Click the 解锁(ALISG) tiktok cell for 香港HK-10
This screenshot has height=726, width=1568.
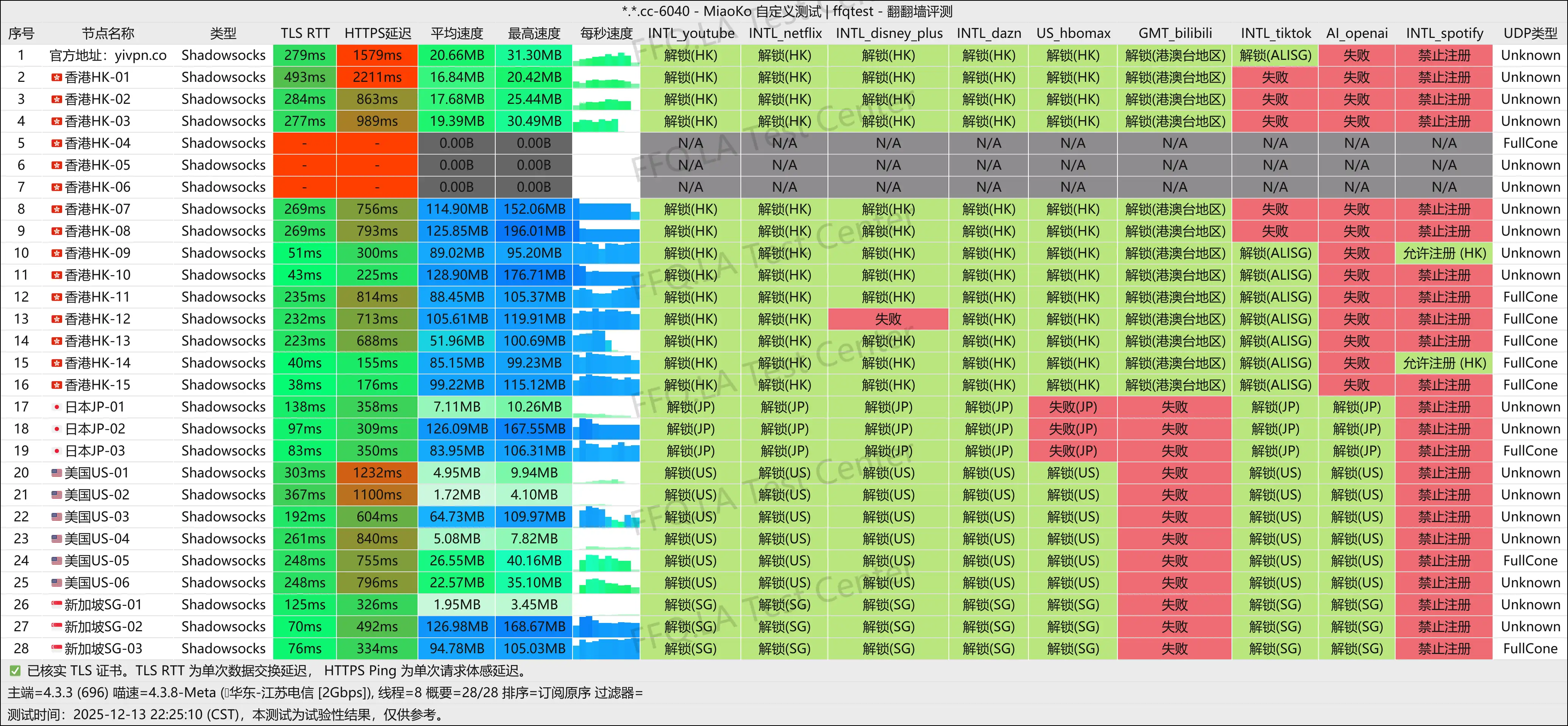click(1276, 274)
